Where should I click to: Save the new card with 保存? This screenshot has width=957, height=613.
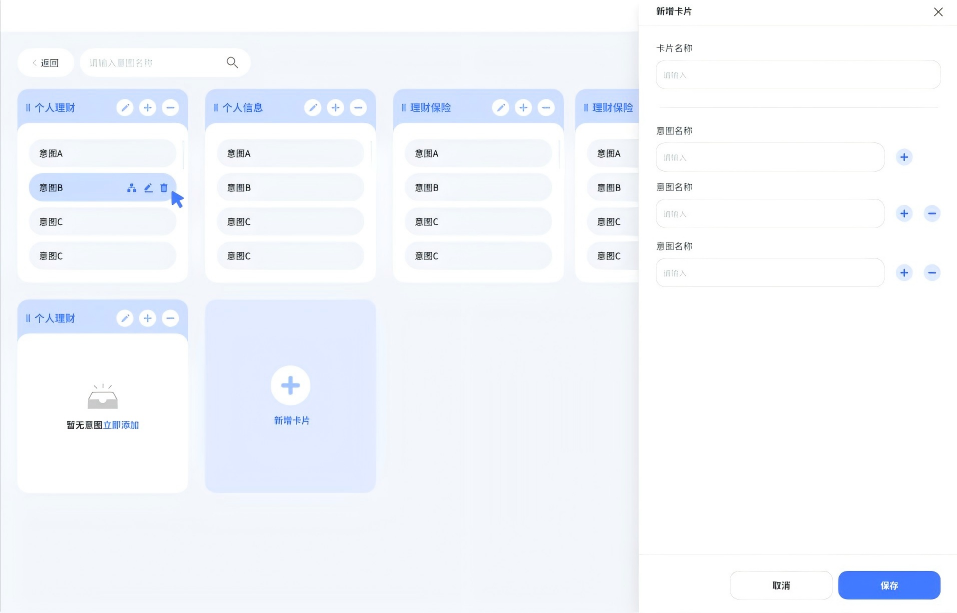click(888, 585)
